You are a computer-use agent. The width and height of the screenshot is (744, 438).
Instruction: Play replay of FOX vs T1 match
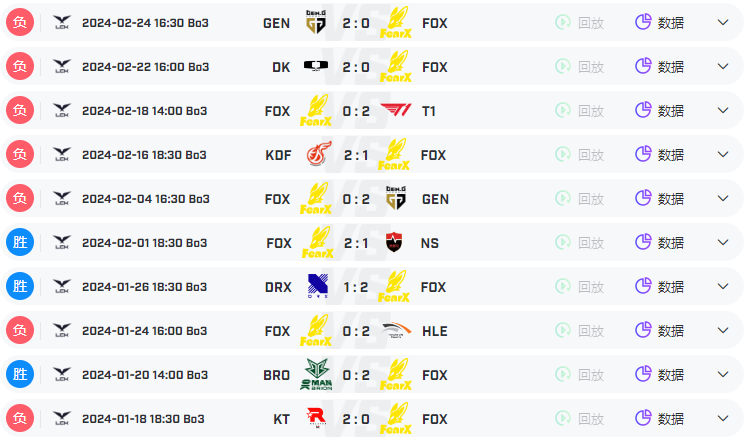pyautogui.click(x=579, y=111)
